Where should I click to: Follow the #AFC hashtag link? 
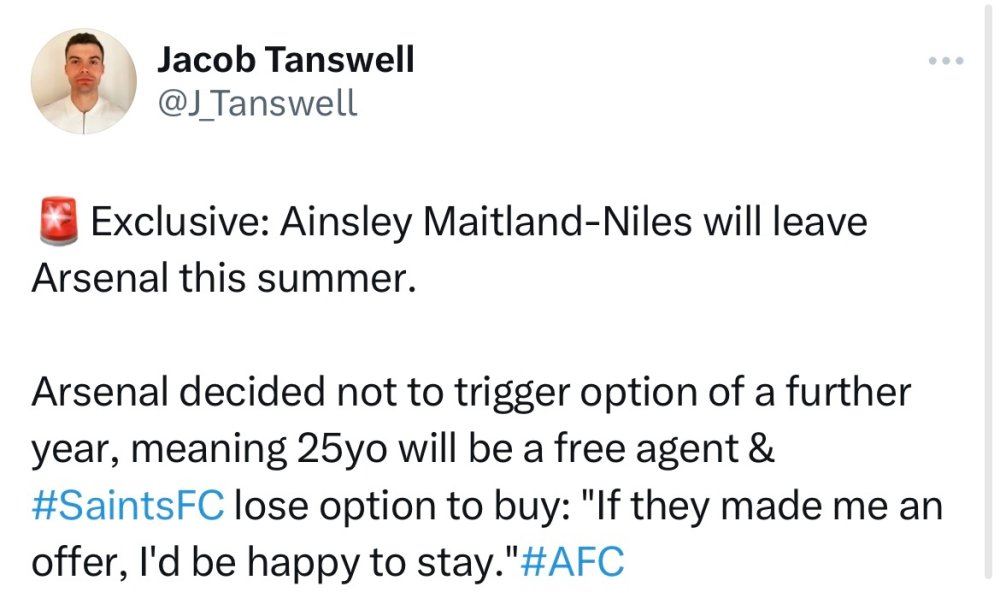[x=573, y=559]
